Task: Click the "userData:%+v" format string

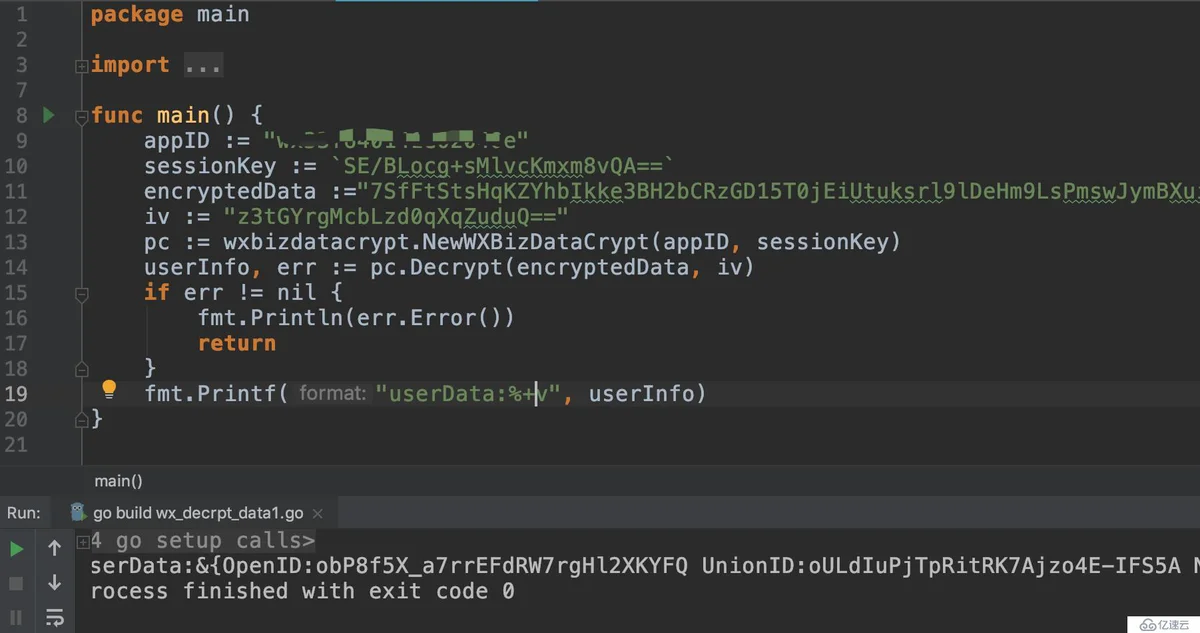Action: [468, 394]
